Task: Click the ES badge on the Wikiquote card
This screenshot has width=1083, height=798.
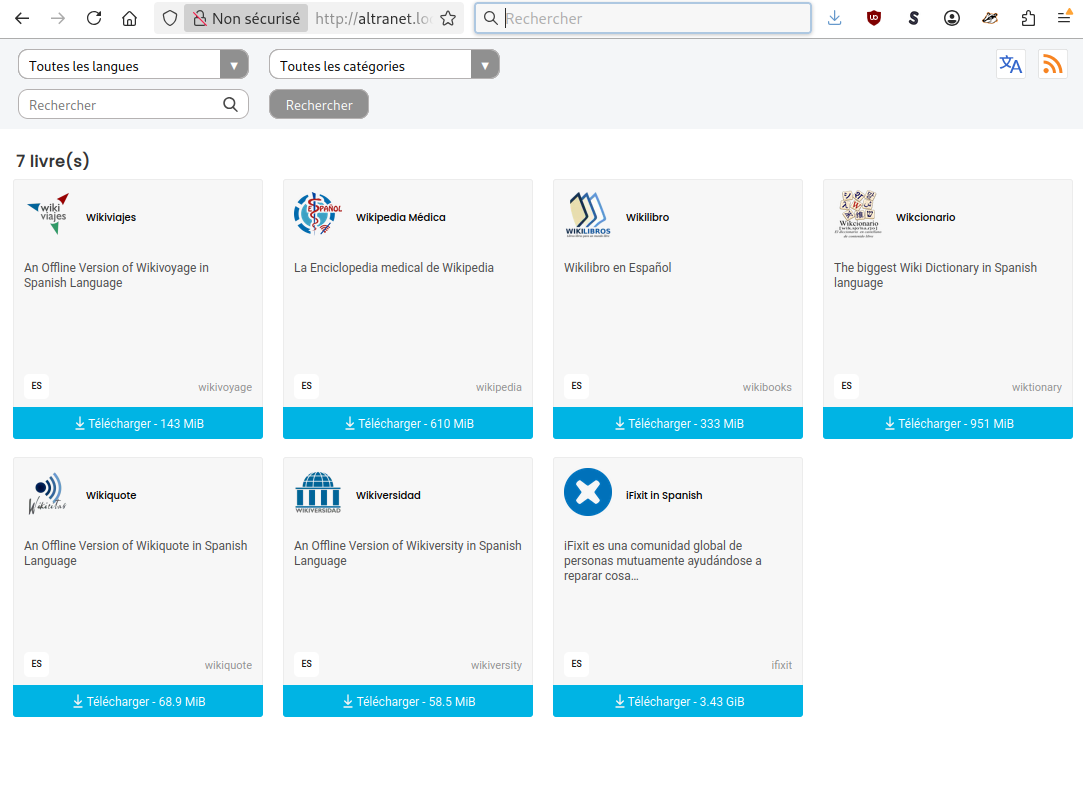Action: pos(36,664)
